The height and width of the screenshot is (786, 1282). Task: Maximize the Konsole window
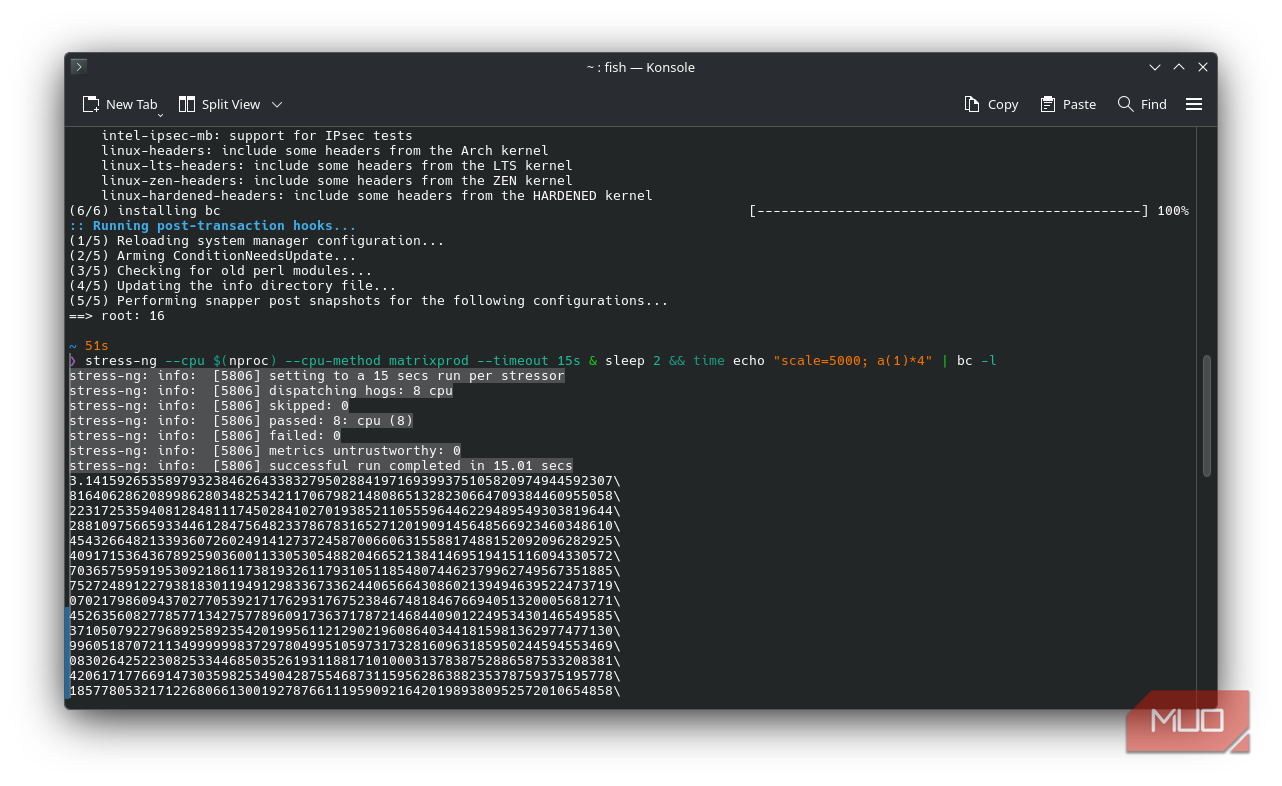click(x=1179, y=67)
